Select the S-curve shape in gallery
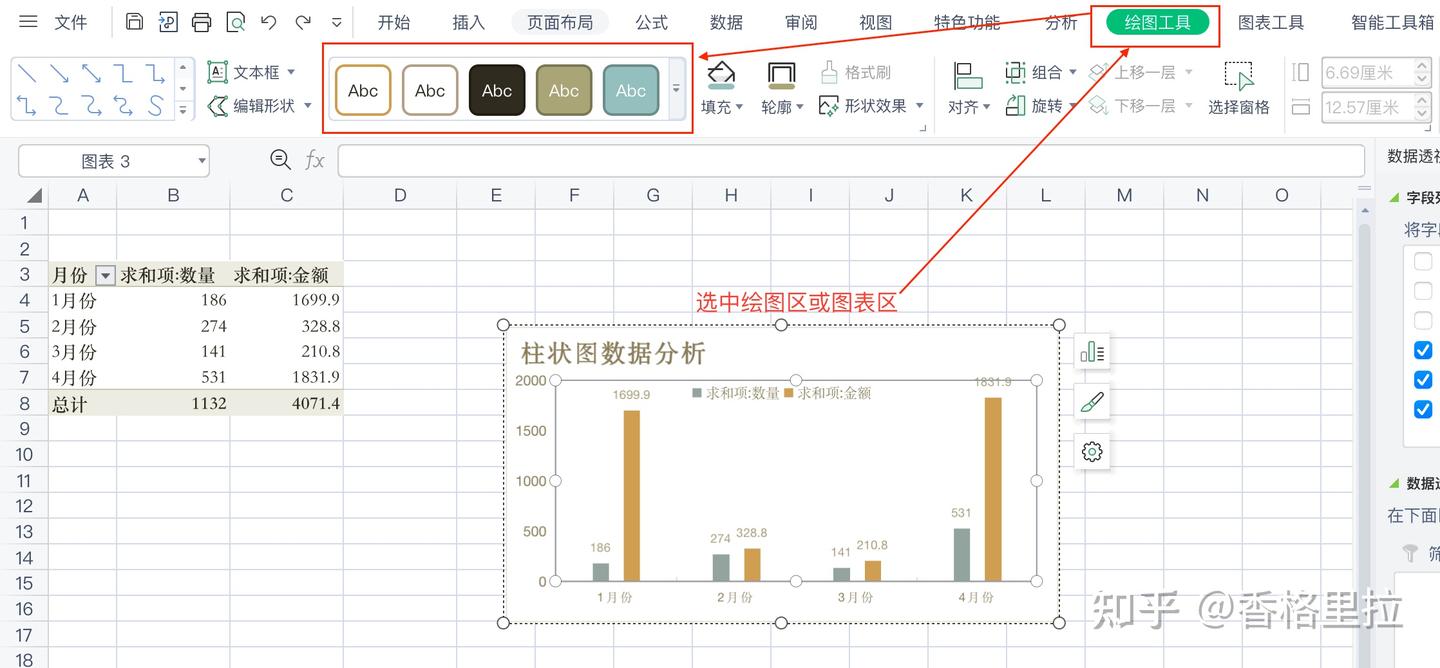This screenshot has width=1440, height=668. click(155, 105)
